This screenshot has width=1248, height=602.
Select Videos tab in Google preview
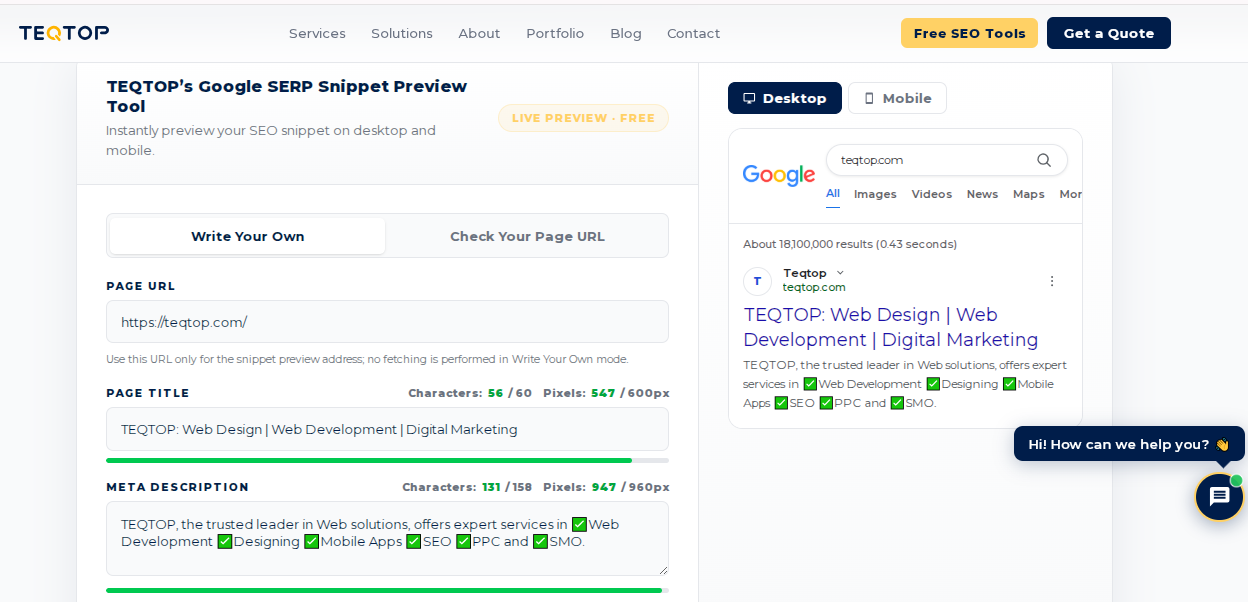pyautogui.click(x=931, y=194)
